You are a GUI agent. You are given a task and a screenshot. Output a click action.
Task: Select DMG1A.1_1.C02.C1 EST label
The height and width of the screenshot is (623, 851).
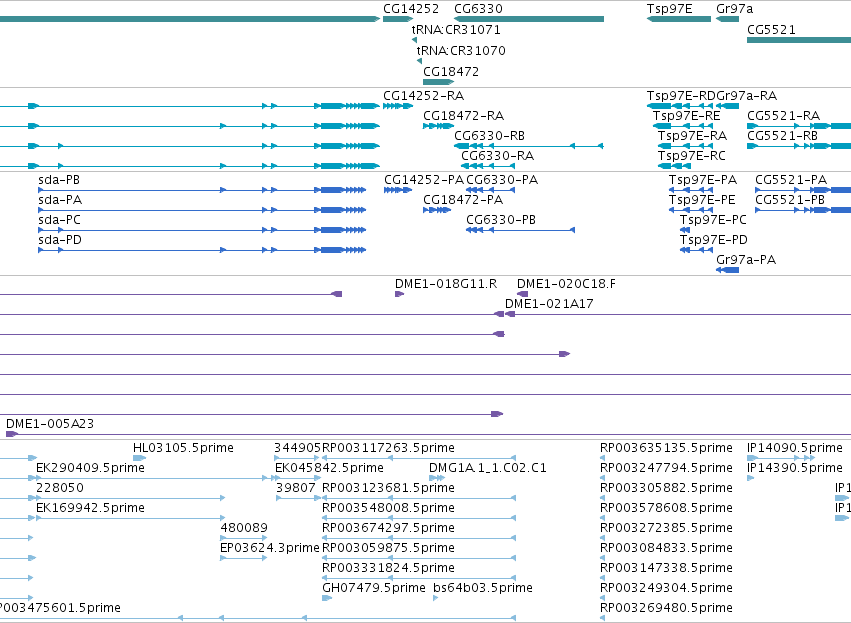pyautogui.click(x=488, y=468)
